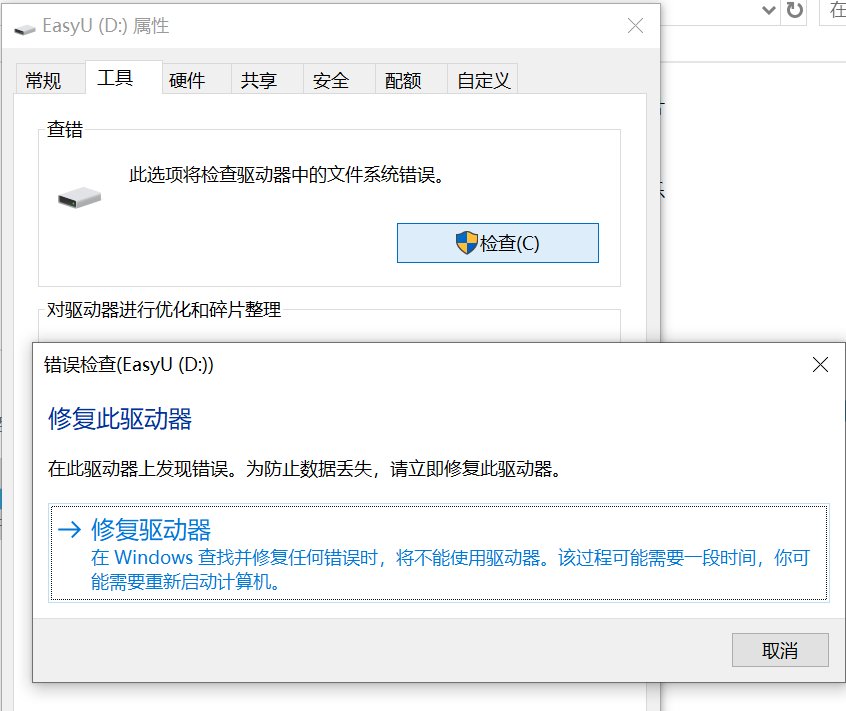Go to the 共享 tab
Image resolution: width=846 pixels, height=711 pixels.
point(259,81)
